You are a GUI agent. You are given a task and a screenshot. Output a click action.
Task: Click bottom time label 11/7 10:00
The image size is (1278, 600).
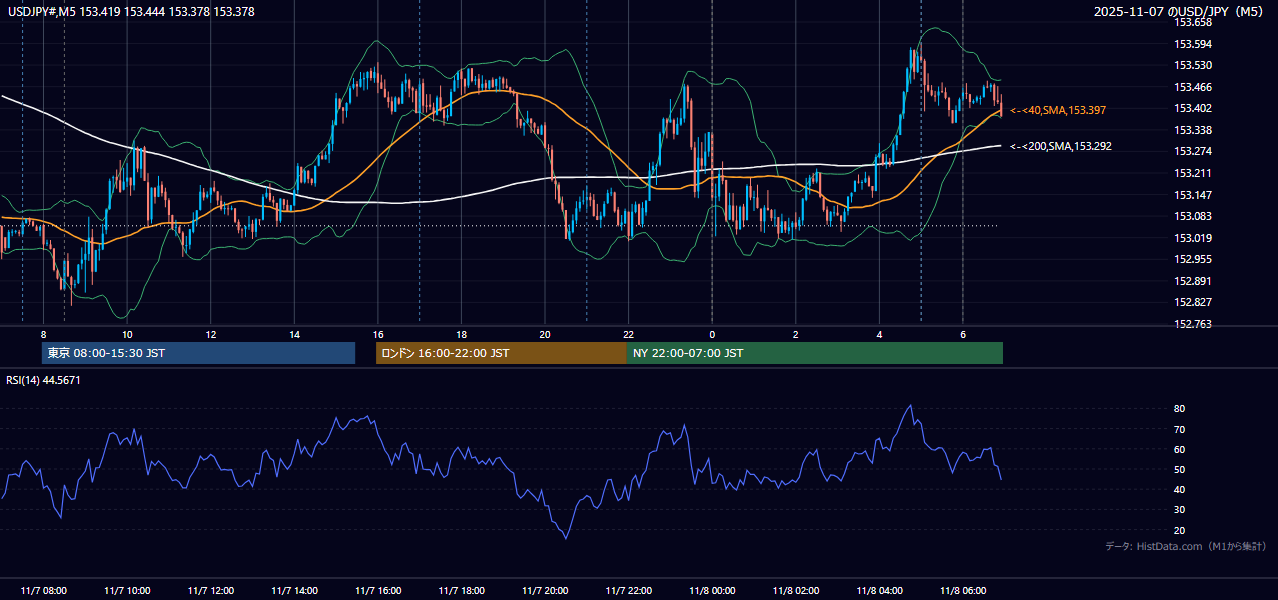(127, 590)
